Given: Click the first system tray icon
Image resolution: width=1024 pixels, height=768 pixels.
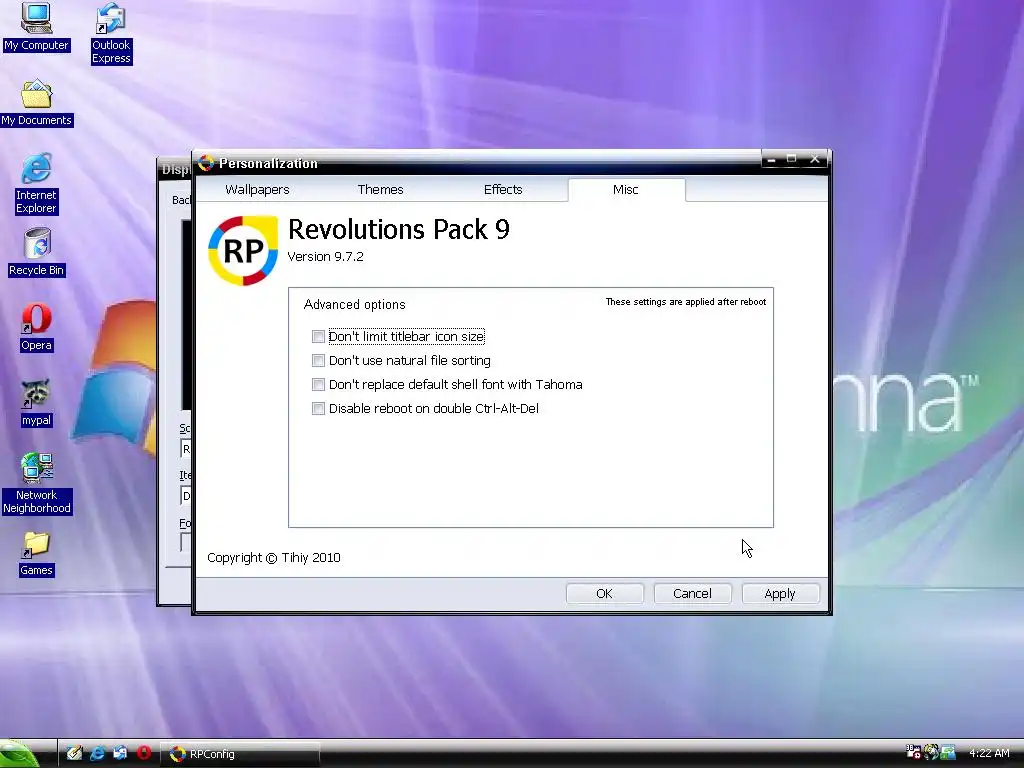Looking at the screenshot, I should (x=913, y=752).
